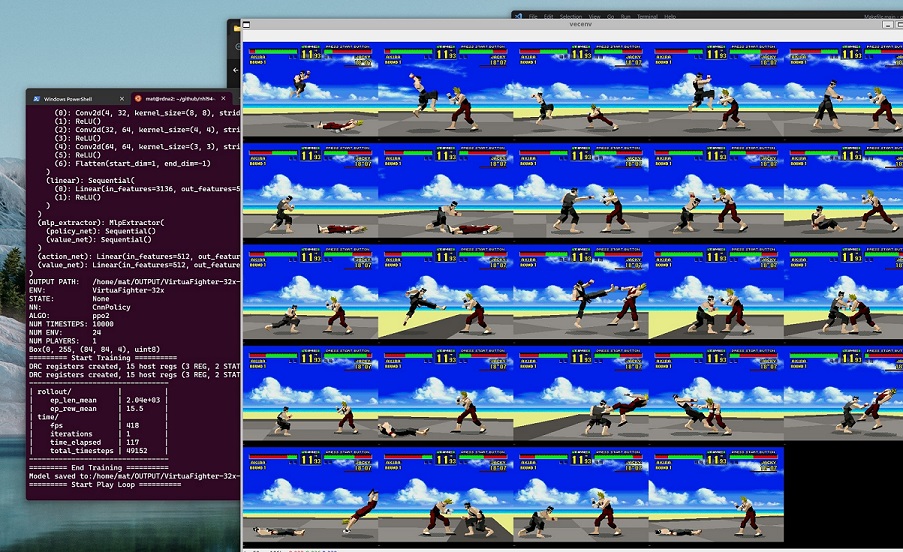This screenshot has height=552, width=903.
Task: Open the Go menu in VS Code
Action: (x=610, y=17)
